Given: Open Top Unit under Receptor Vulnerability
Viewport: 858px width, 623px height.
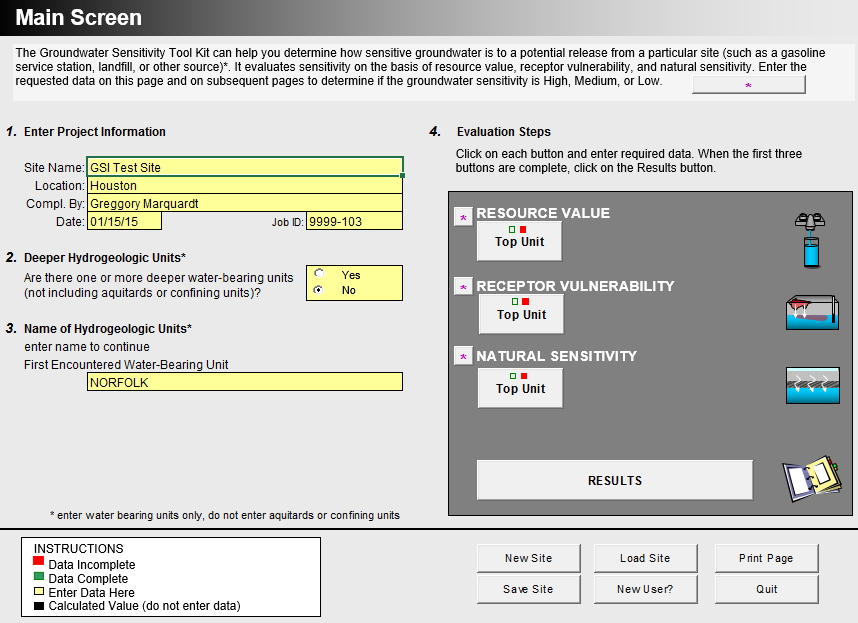Looking at the screenshot, I should 521,314.
